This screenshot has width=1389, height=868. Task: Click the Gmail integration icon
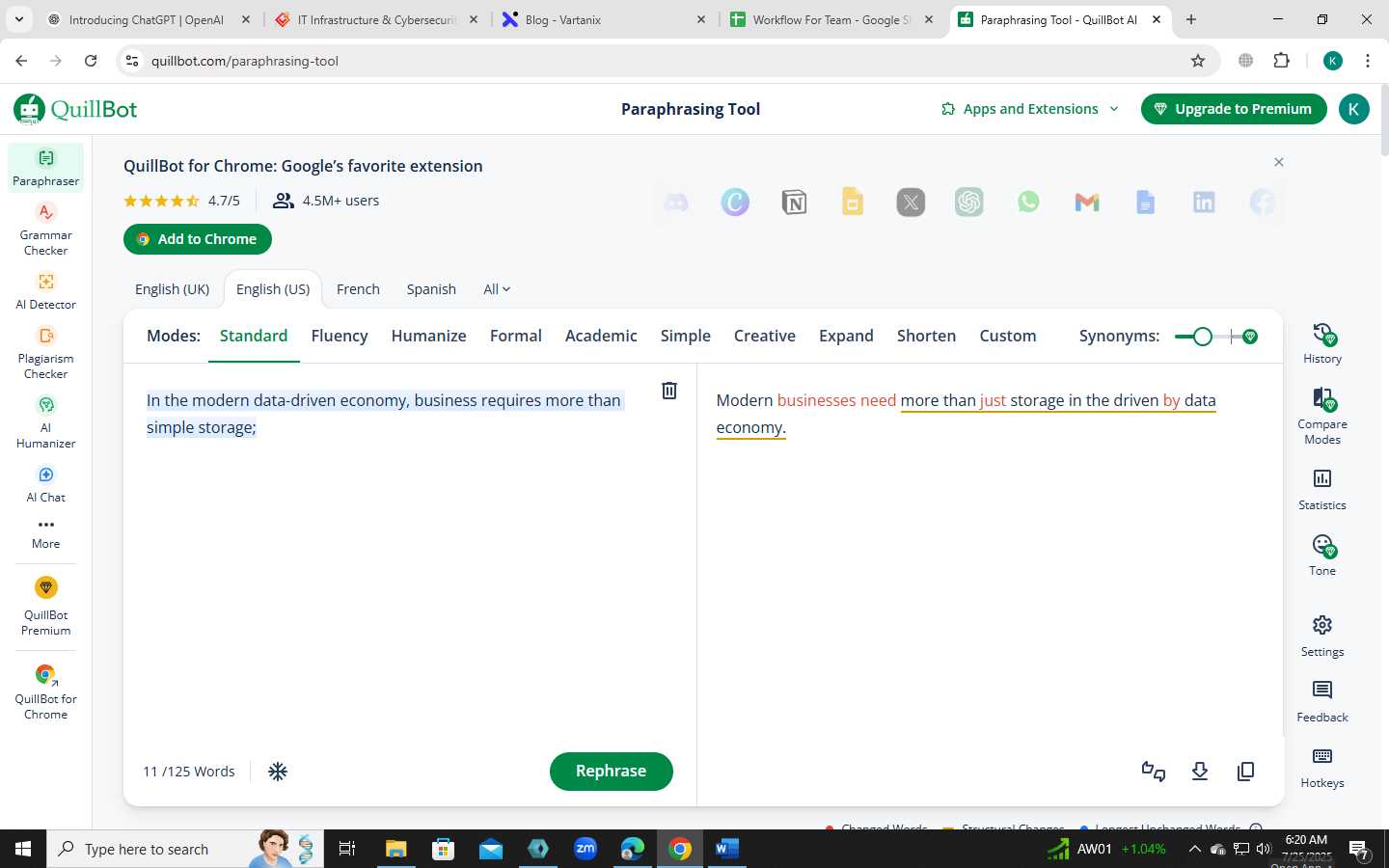(x=1087, y=203)
